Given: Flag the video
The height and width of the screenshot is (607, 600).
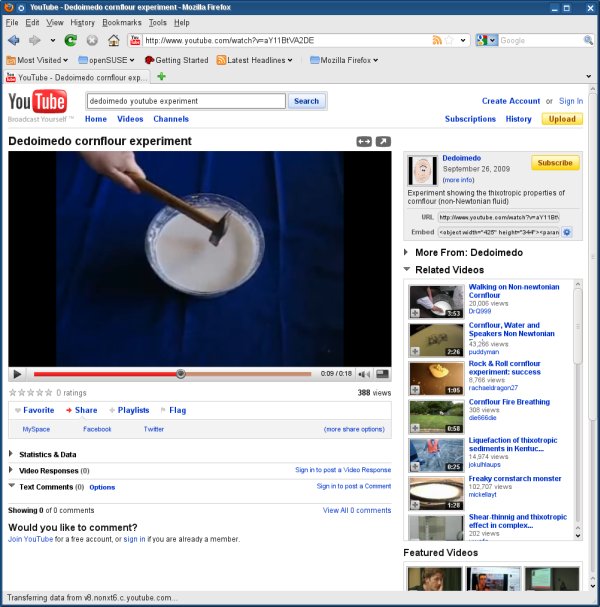Looking at the screenshot, I should pos(173,410).
